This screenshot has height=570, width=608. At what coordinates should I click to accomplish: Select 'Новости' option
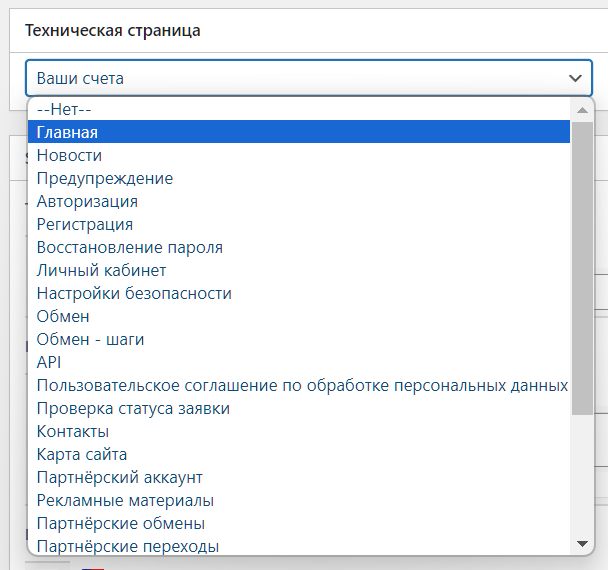coord(69,155)
